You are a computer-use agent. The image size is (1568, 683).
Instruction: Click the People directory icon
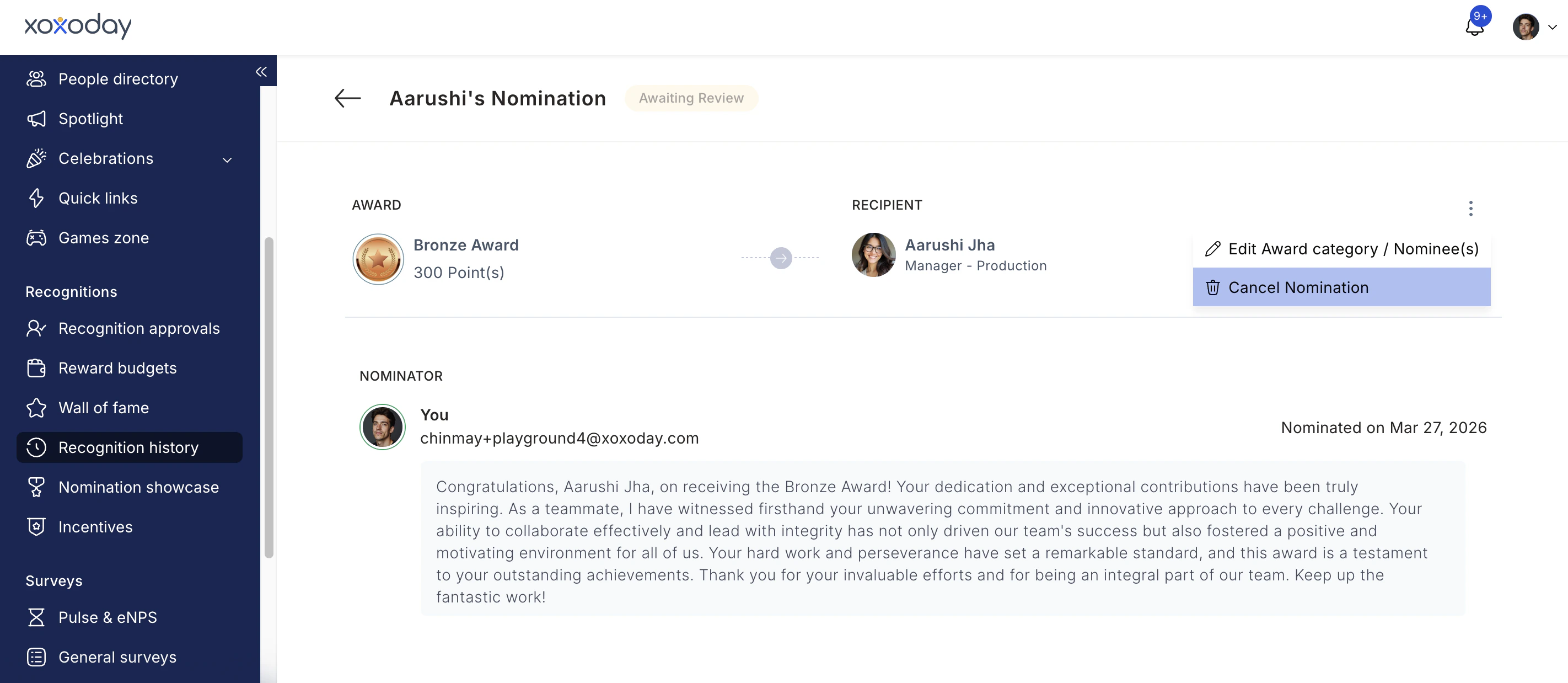tap(36, 79)
